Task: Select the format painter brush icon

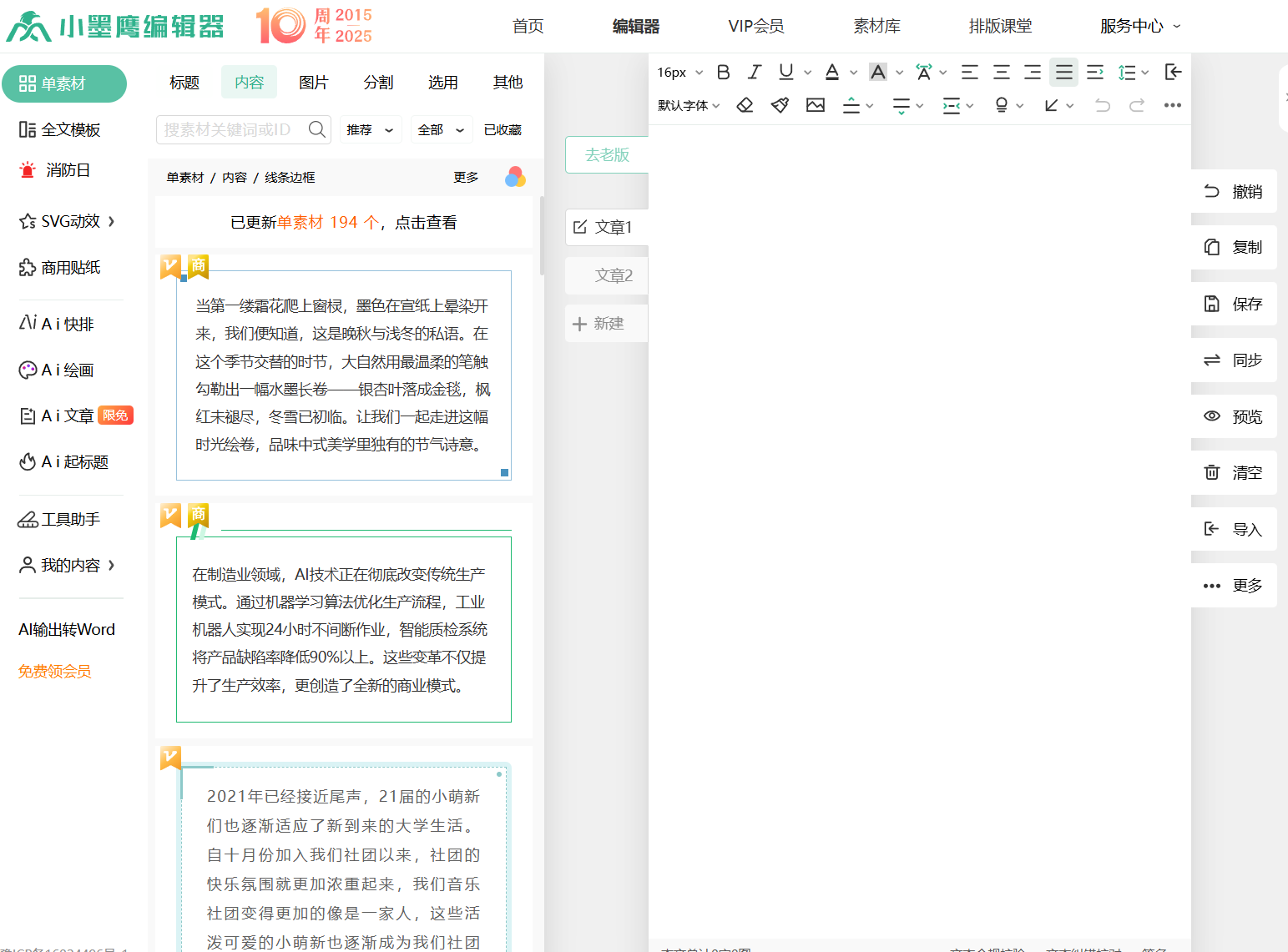Action: click(x=780, y=105)
